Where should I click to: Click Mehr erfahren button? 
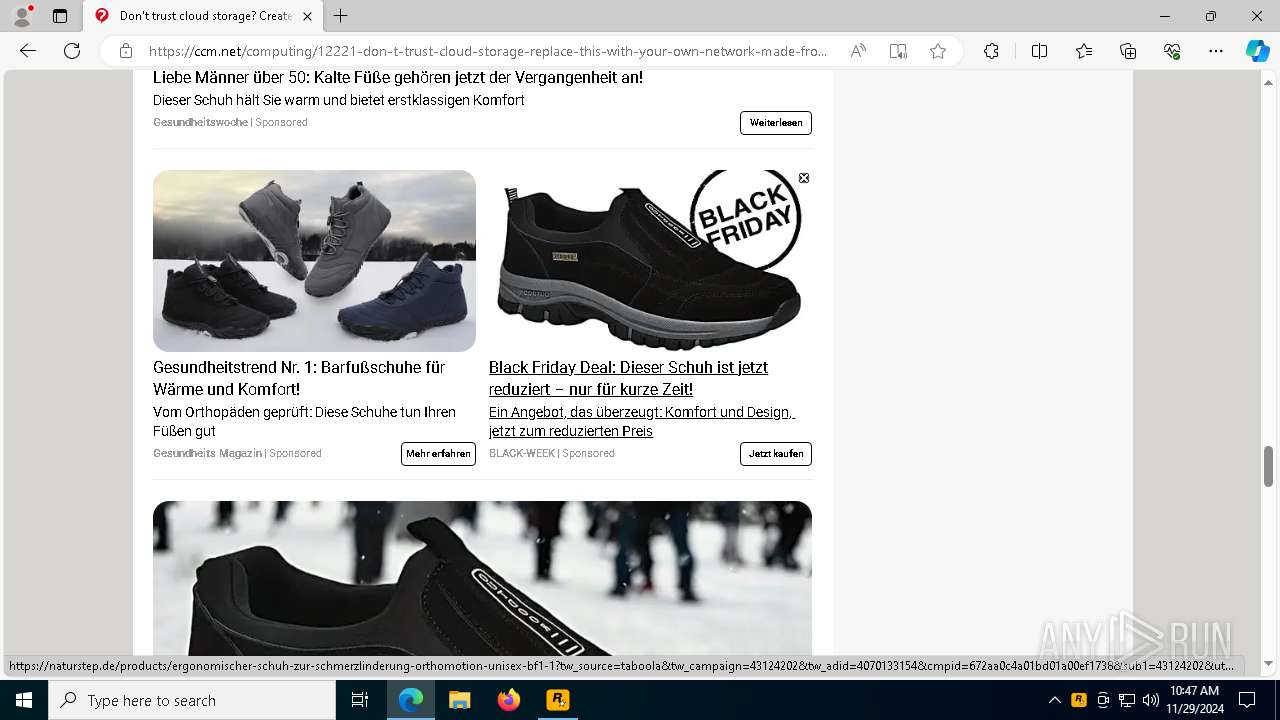coord(438,453)
